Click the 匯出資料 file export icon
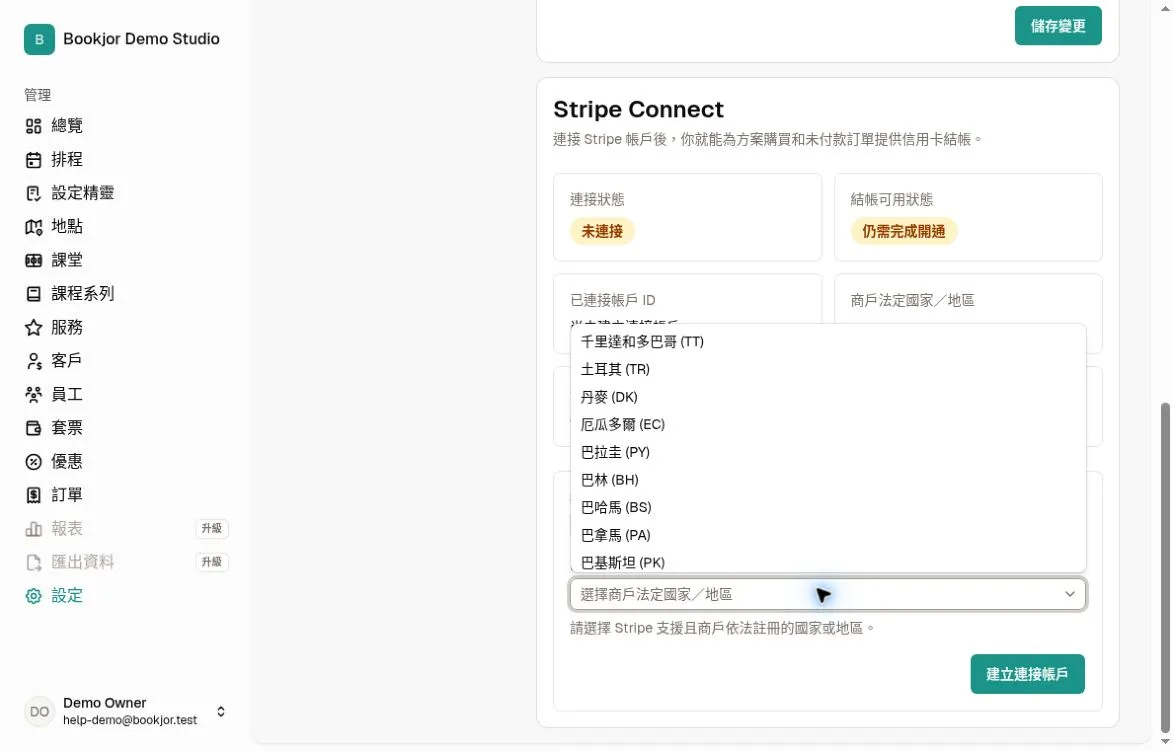The image size is (1173, 751). pos(33,563)
